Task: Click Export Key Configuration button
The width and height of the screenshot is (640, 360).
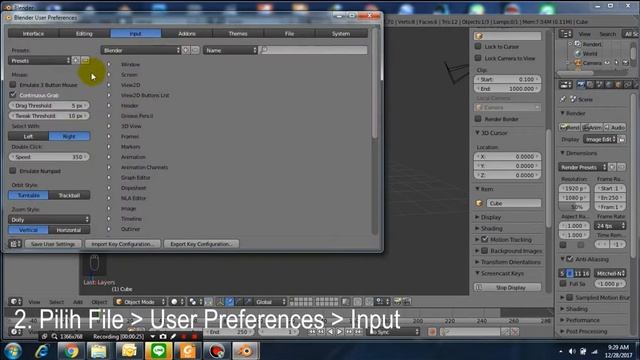Action: coord(202,244)
